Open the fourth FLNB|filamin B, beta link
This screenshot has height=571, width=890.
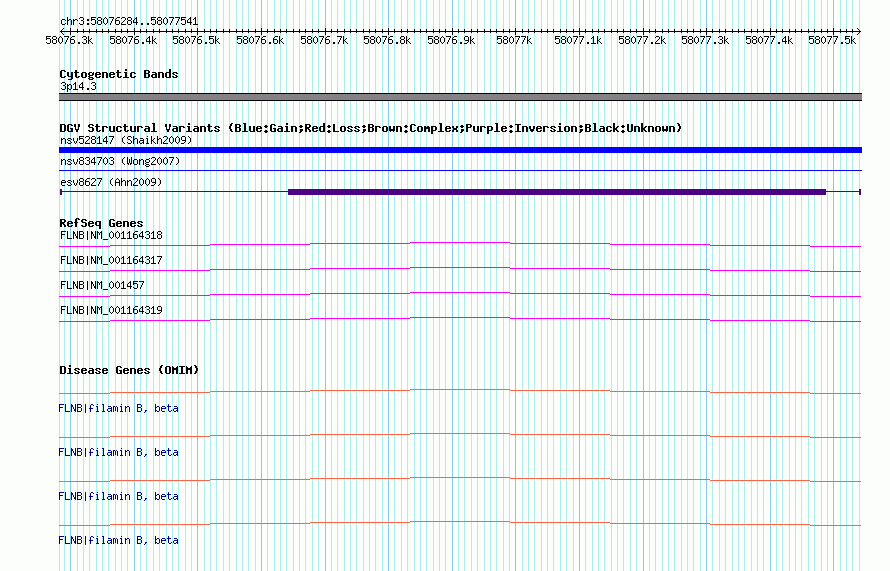click(118, 540)
